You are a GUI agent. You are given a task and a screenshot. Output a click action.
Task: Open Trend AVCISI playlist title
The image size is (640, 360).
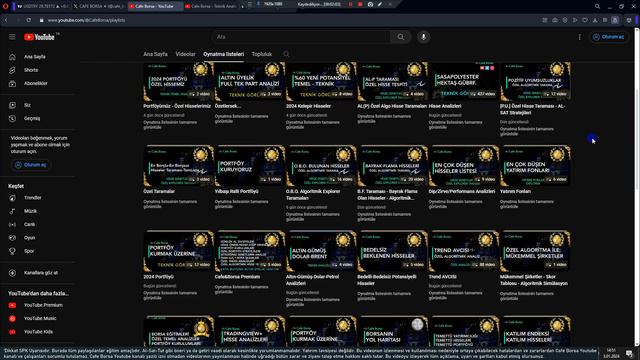pos(442,277)
